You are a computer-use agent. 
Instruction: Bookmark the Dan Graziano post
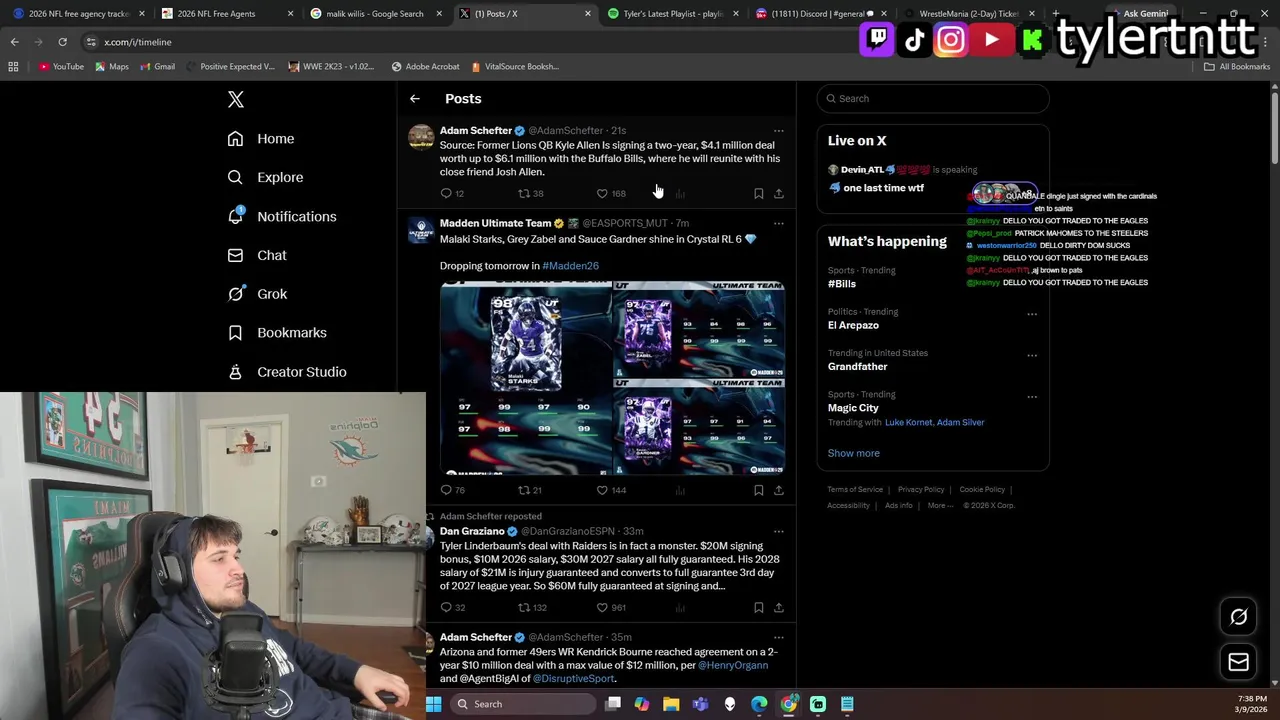coord(759,607)
